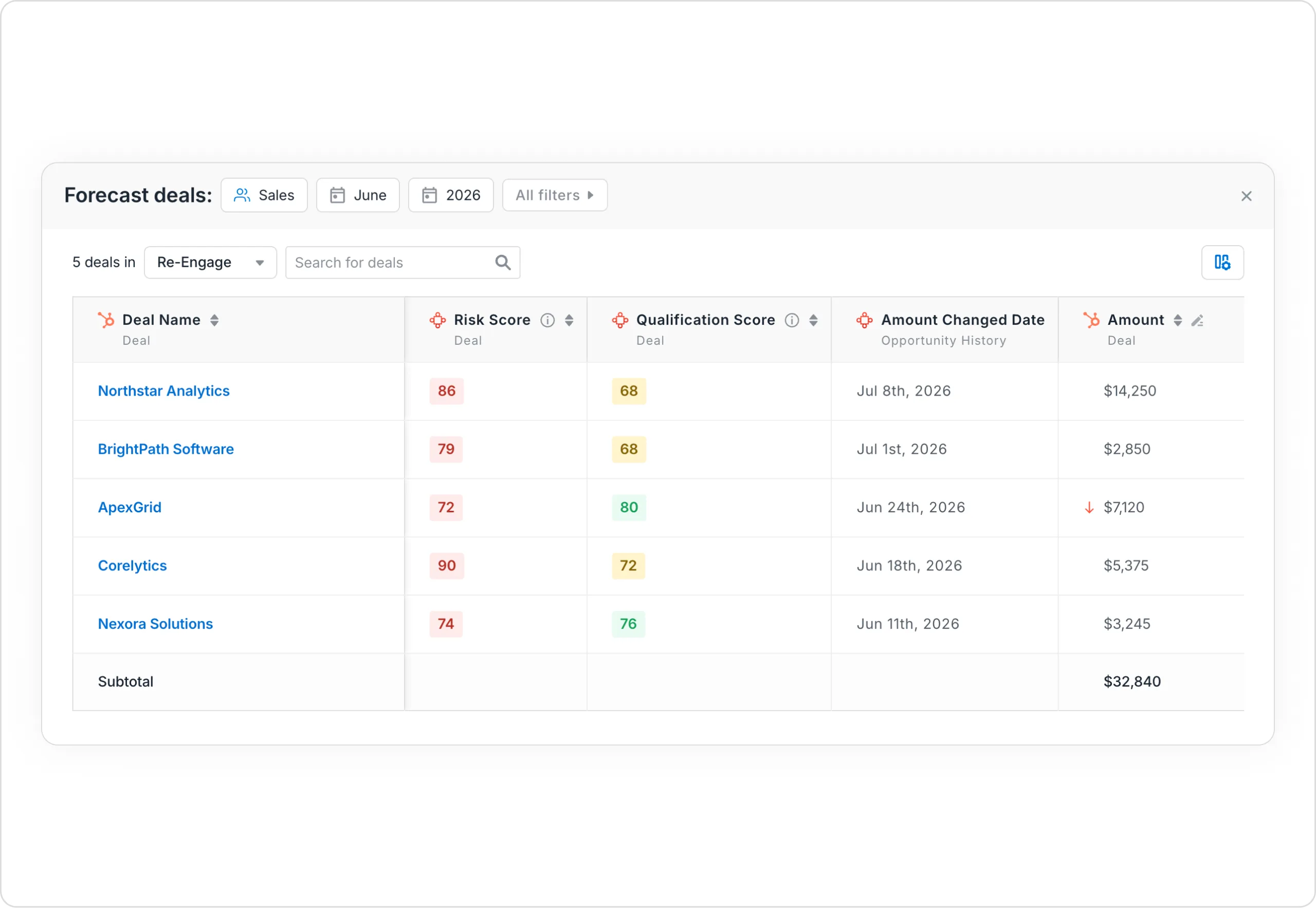This screenshot has width=1316, height=908.
Task: Sort by Risk Score arrows
Action: [x=569, y=320]
